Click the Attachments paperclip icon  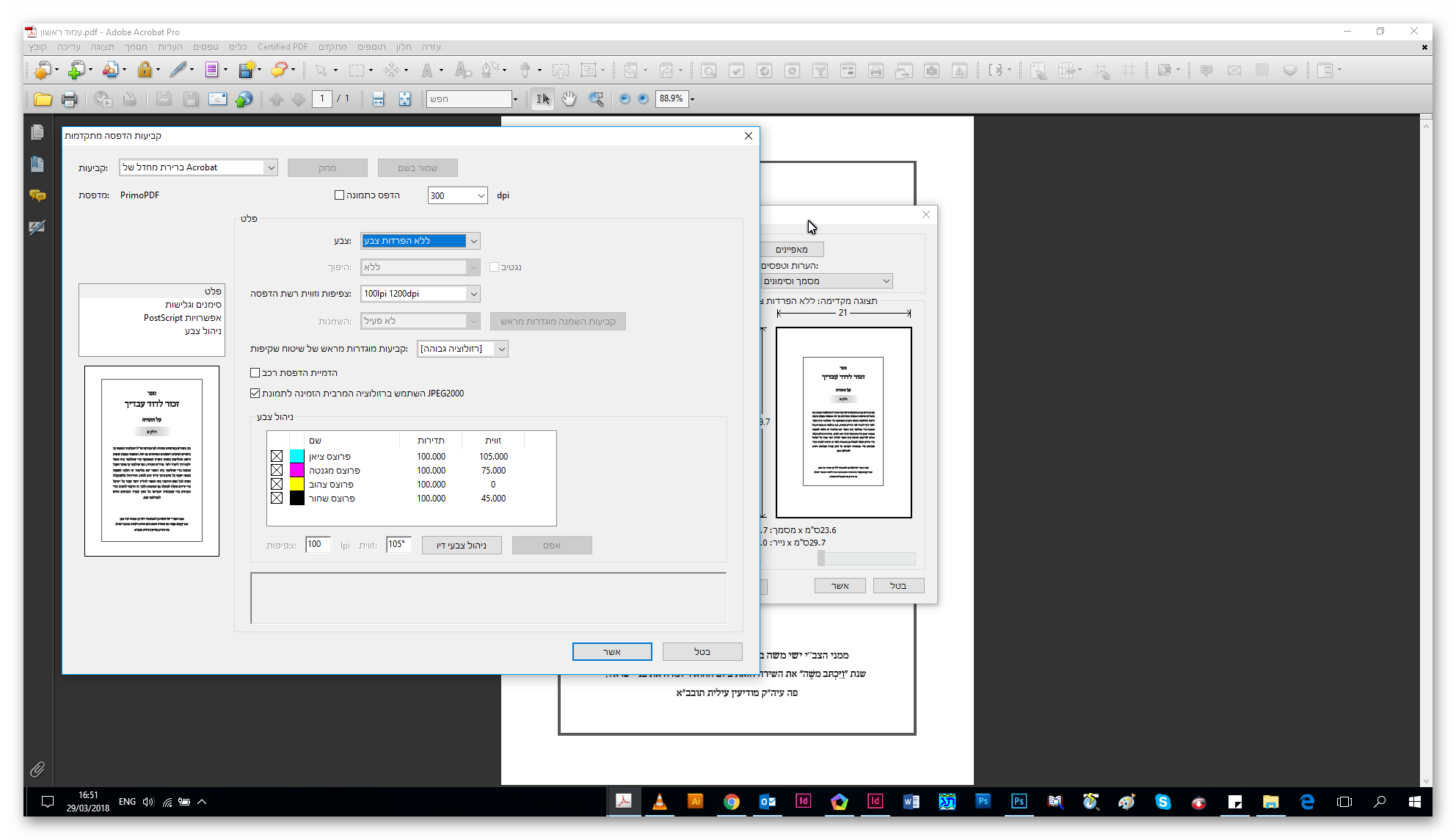click(37, 769)
